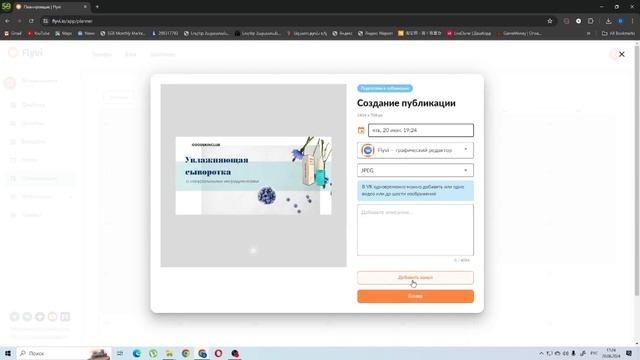Show hidden system tray icons
Viewport: 640px width, 360px height.
click(x=541, y=353)
